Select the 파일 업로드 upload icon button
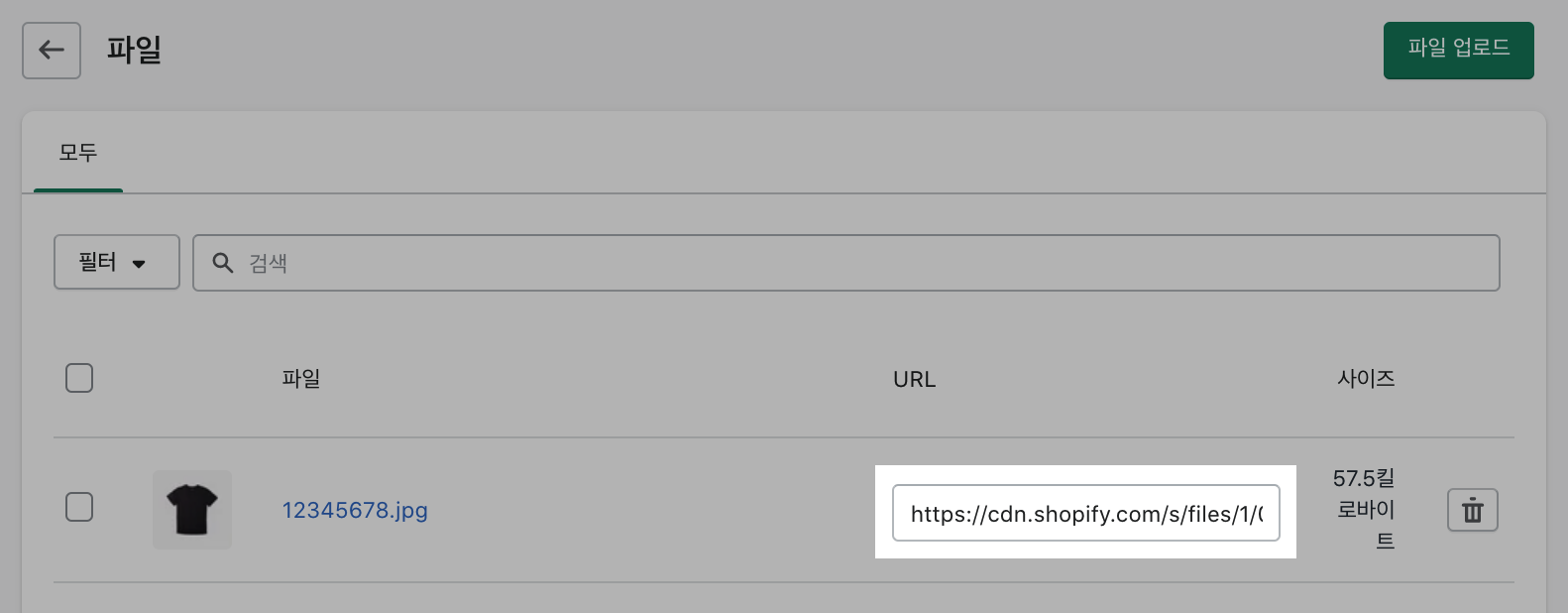This screenshot has height=613, width=1568. (1458, 50)
